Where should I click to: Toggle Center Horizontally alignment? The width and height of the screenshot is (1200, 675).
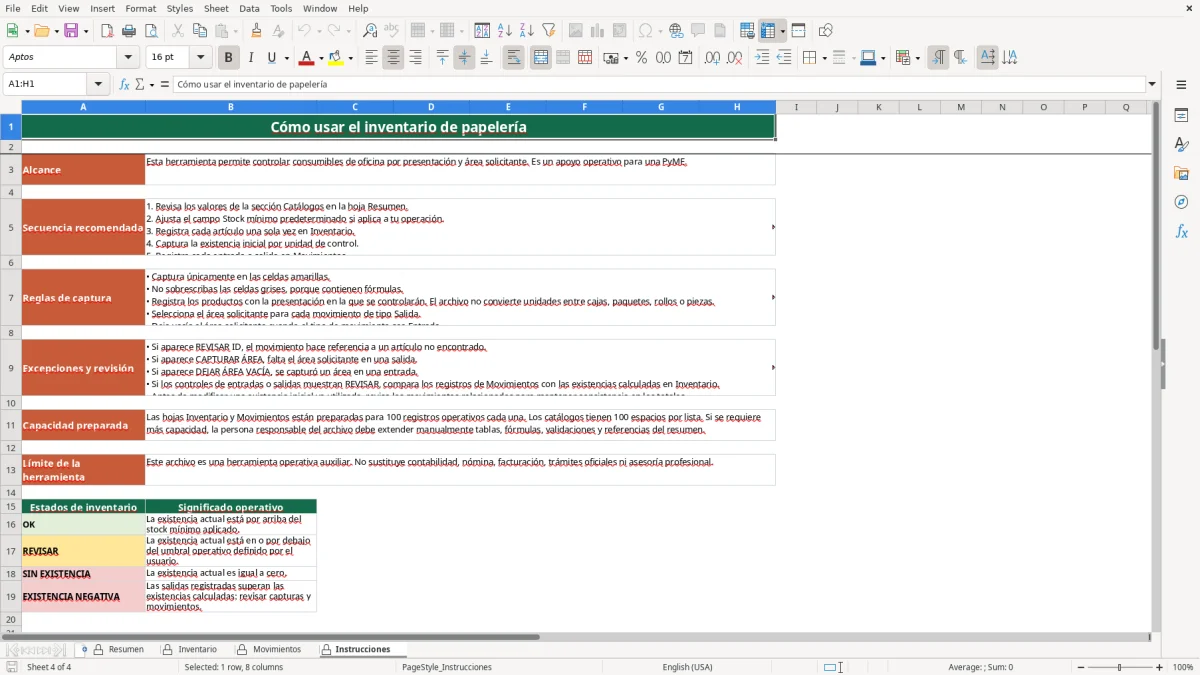tap(393, 58)
